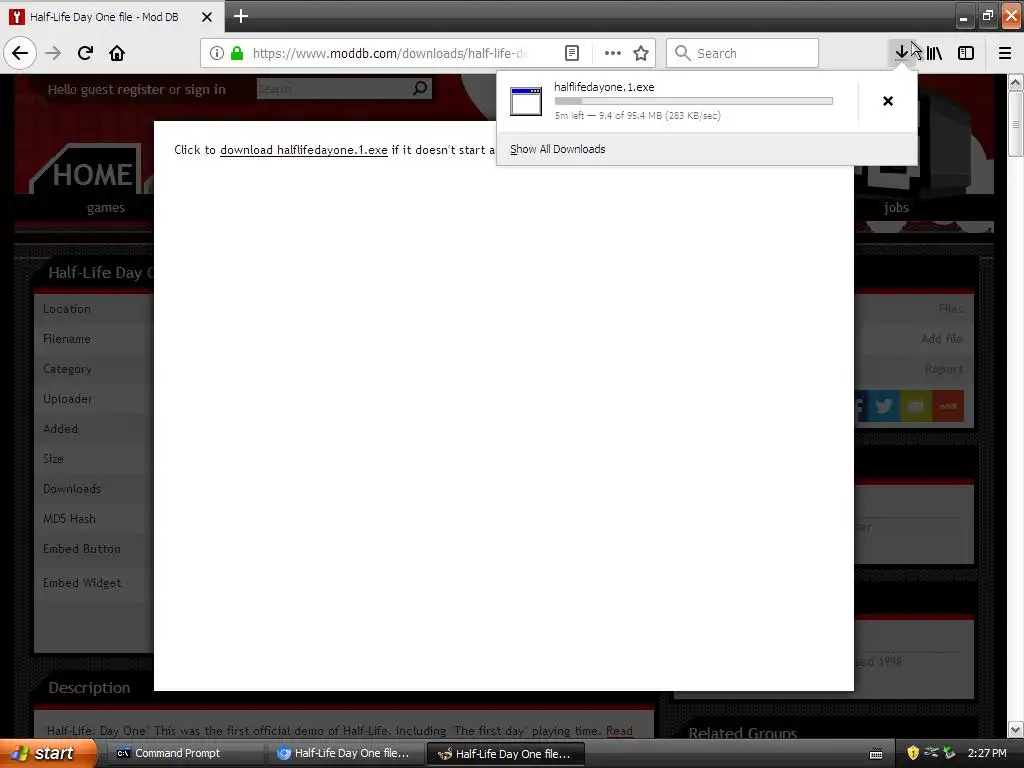This screenshot has height=768, width=1024.
Task: Click the Embed Button row label
Action: (x=82, y=549)
